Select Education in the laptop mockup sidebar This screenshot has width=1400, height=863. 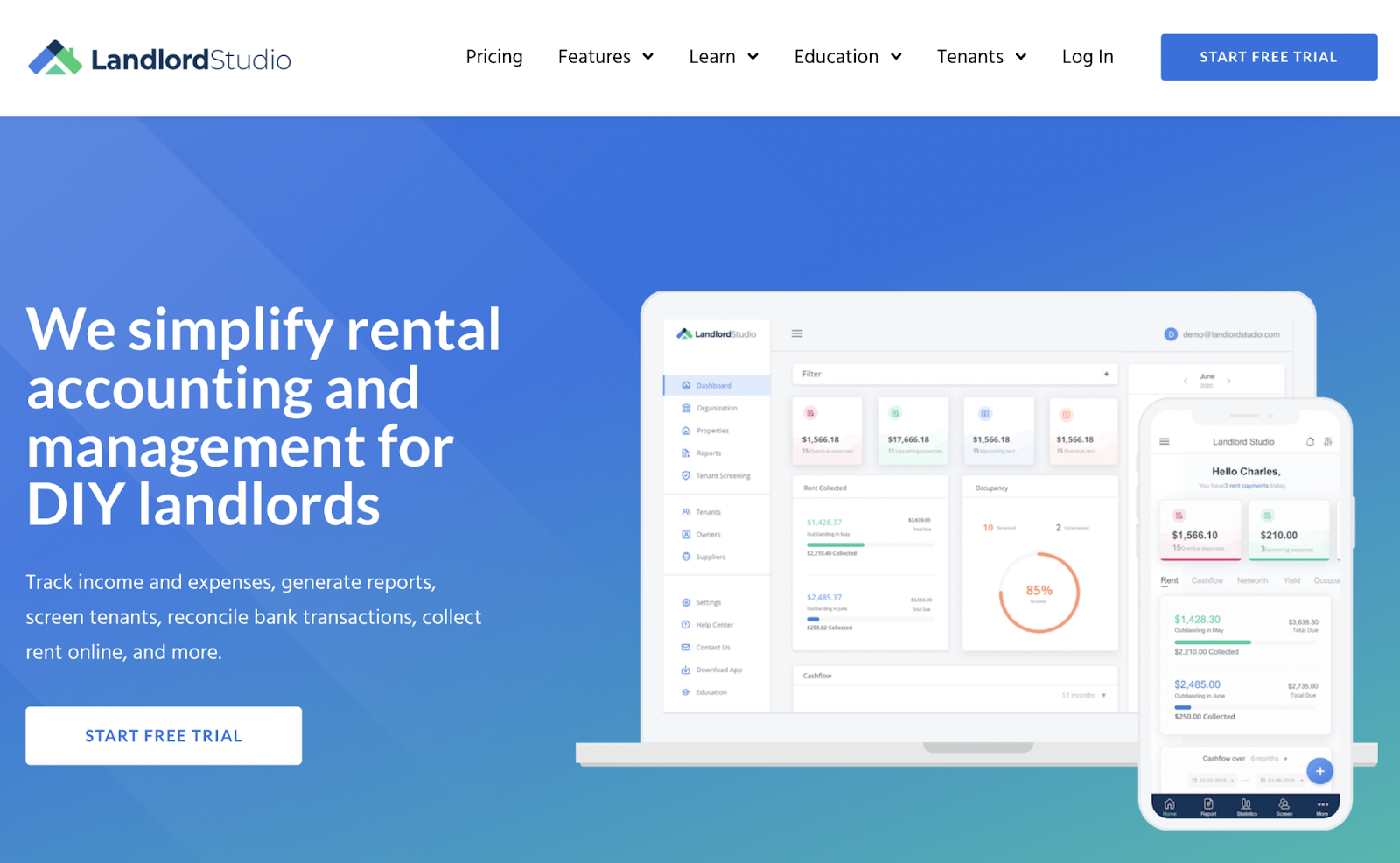coord(704,692)
